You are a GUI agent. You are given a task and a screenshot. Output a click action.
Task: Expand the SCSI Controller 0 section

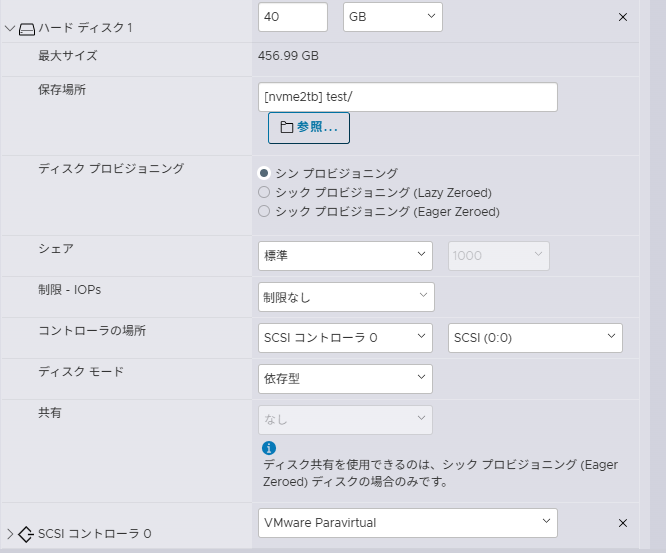pos(10,534)
